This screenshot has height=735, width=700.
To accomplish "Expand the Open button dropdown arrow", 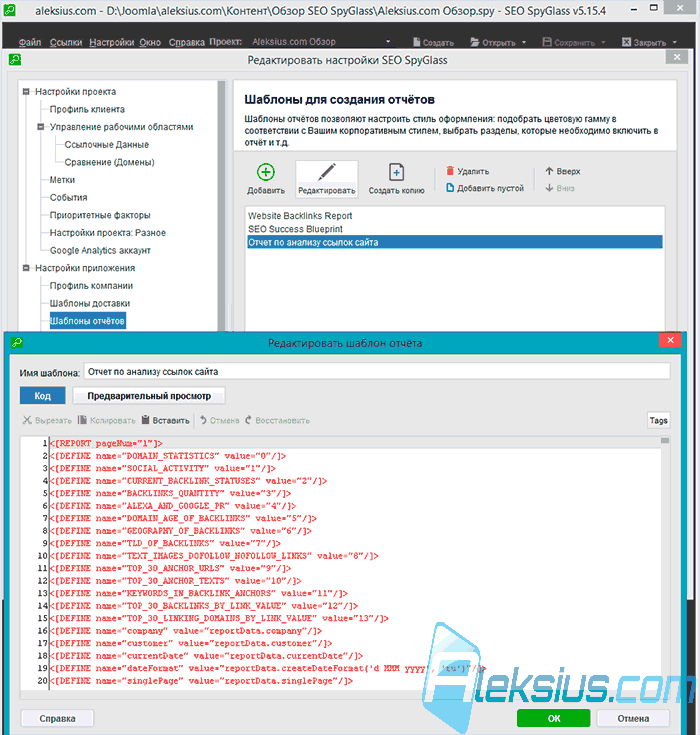I will (524, 43).
